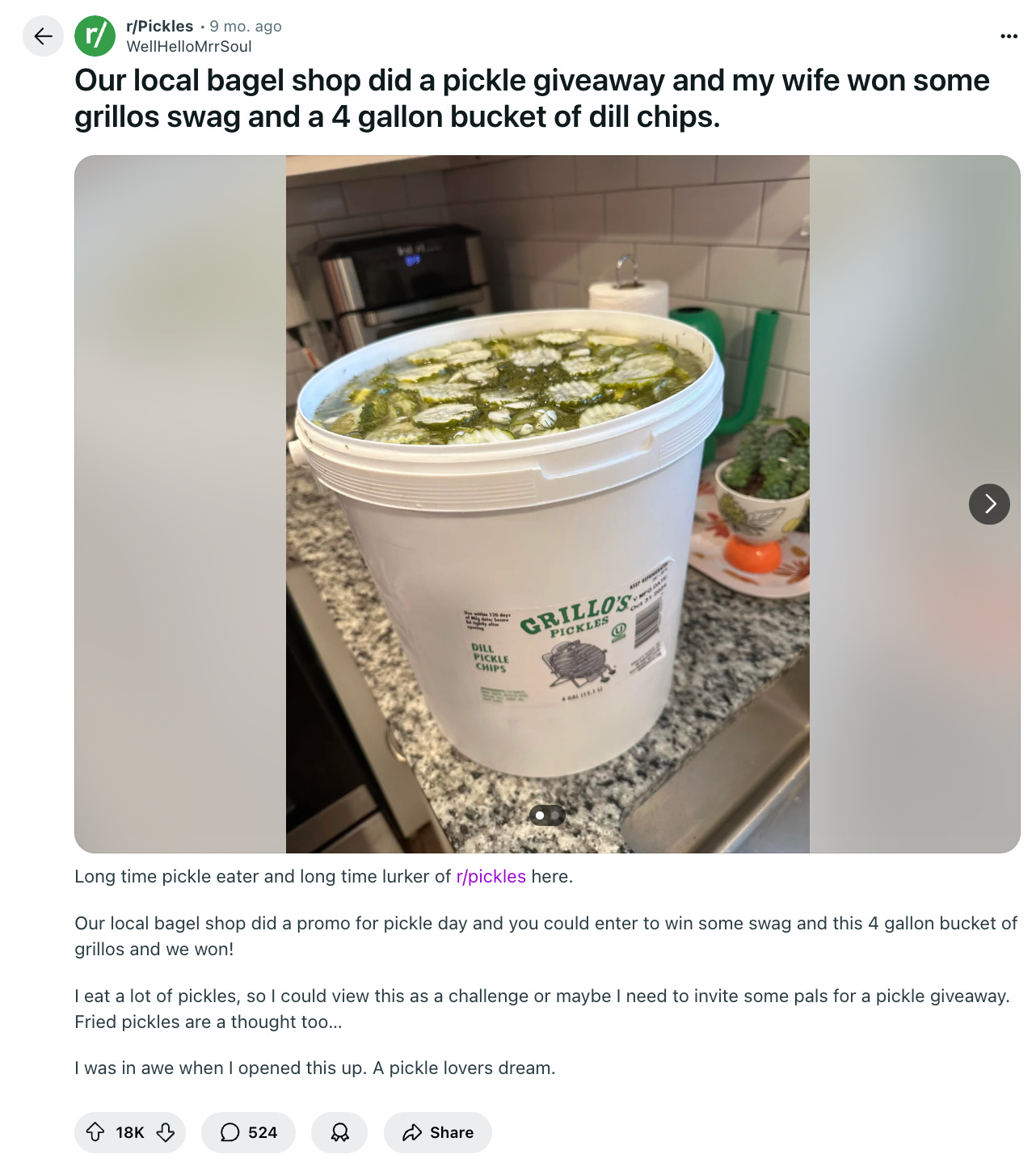Open WellHelloMrrSoul user profile
The image size is (1036, 1167).
pos(189,47)
